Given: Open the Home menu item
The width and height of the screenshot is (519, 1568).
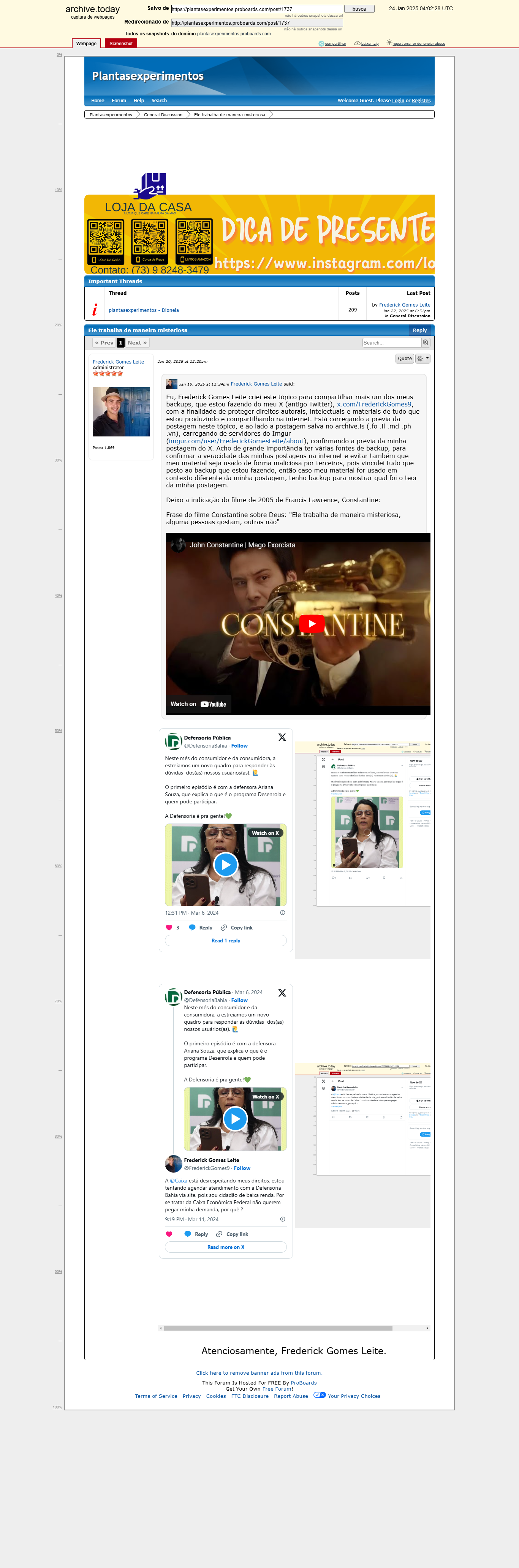Looking at the screenshot, I should tap(98, 100).
